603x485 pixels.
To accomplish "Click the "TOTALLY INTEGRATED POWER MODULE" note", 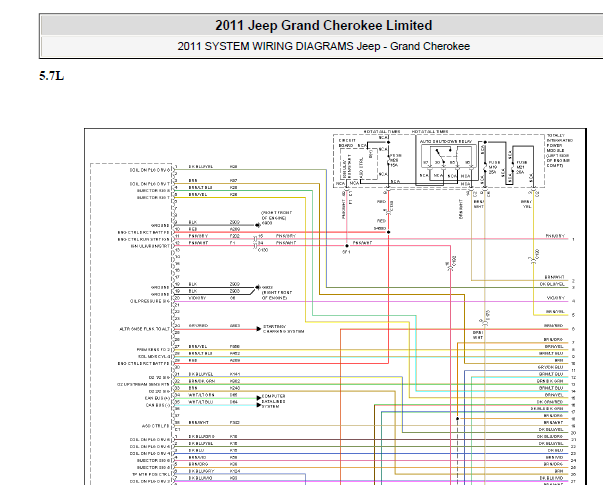I will pos(560,150).
